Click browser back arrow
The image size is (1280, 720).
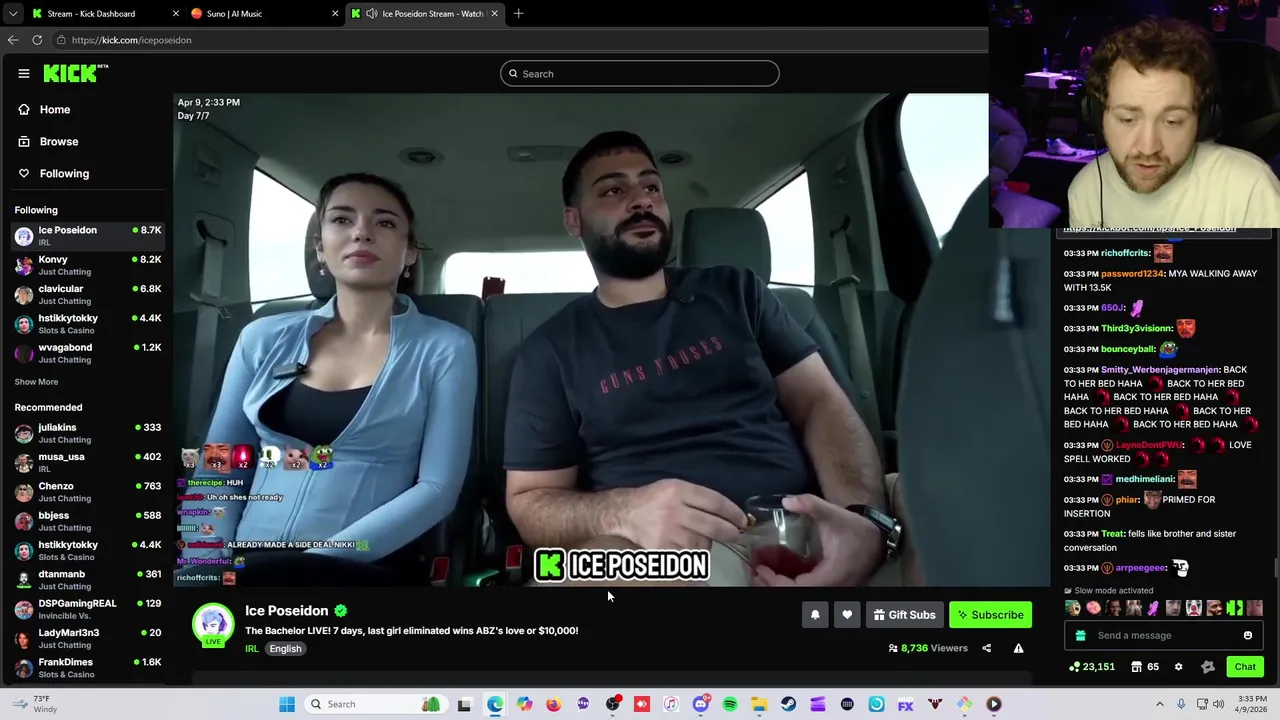tap(12, 40)
